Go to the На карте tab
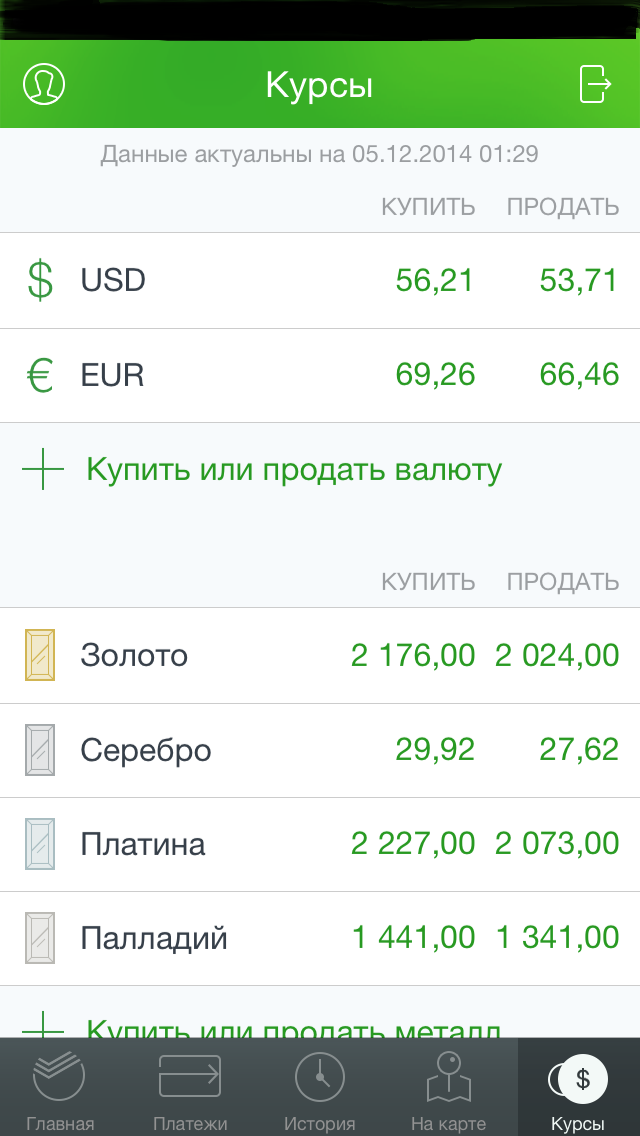This screenshot has height=1136, width=640. (448, 1088)
